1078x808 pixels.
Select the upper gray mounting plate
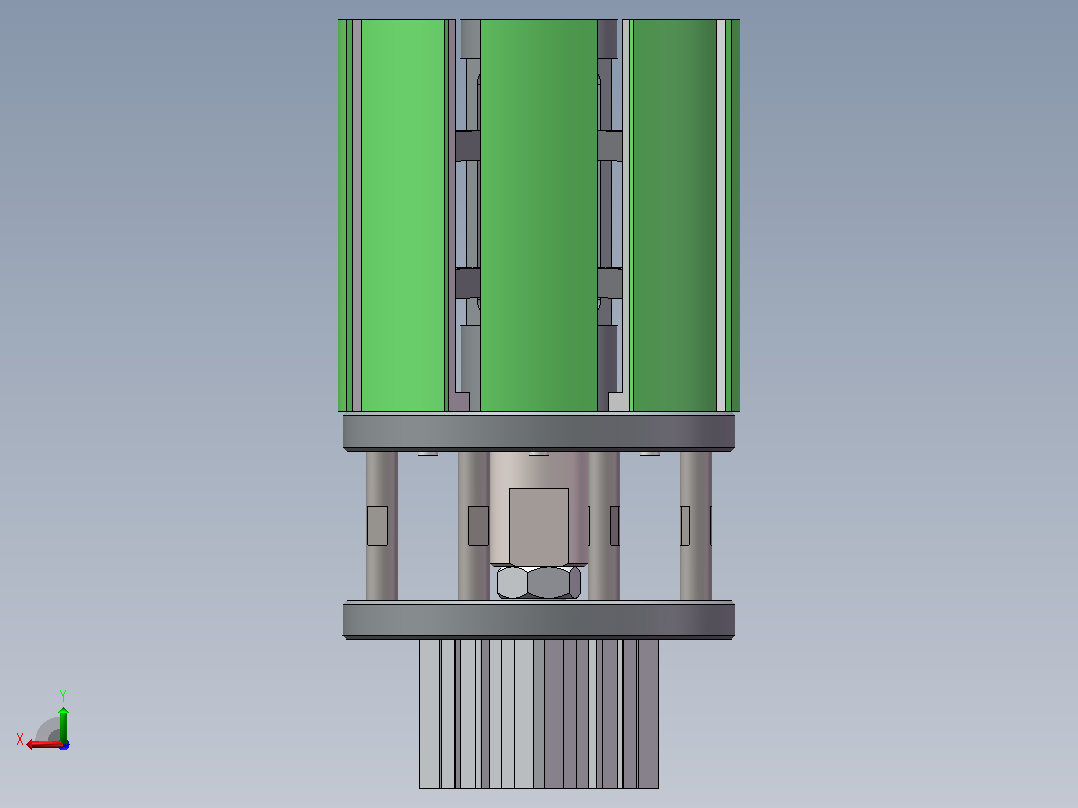[x=538, y=432]
